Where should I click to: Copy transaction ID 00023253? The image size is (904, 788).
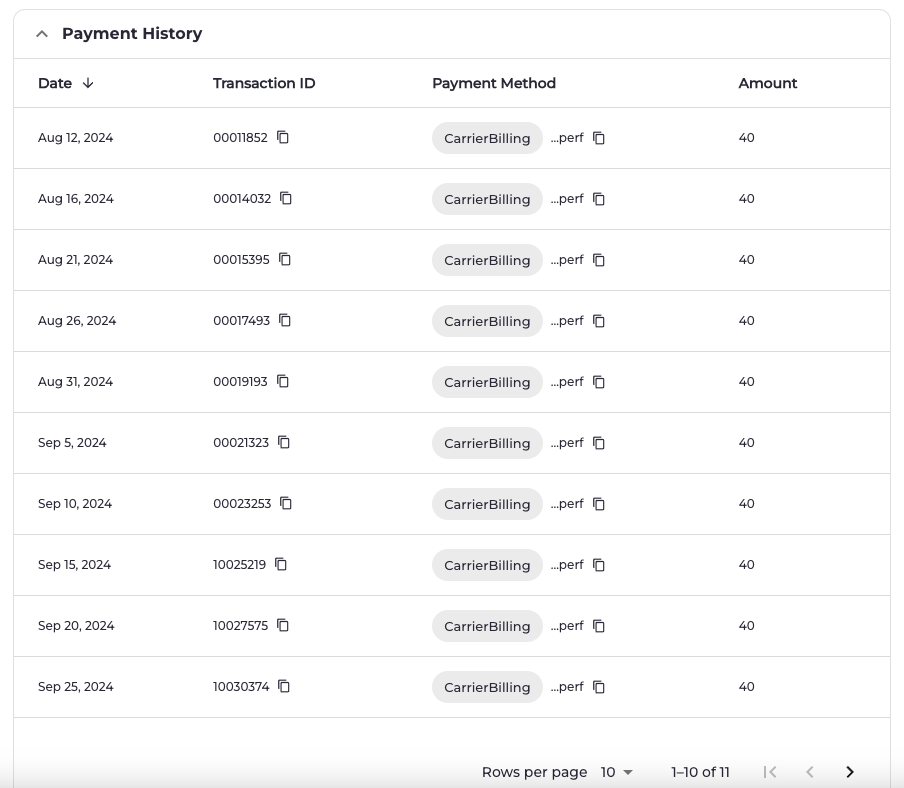[x=286, y=503]
